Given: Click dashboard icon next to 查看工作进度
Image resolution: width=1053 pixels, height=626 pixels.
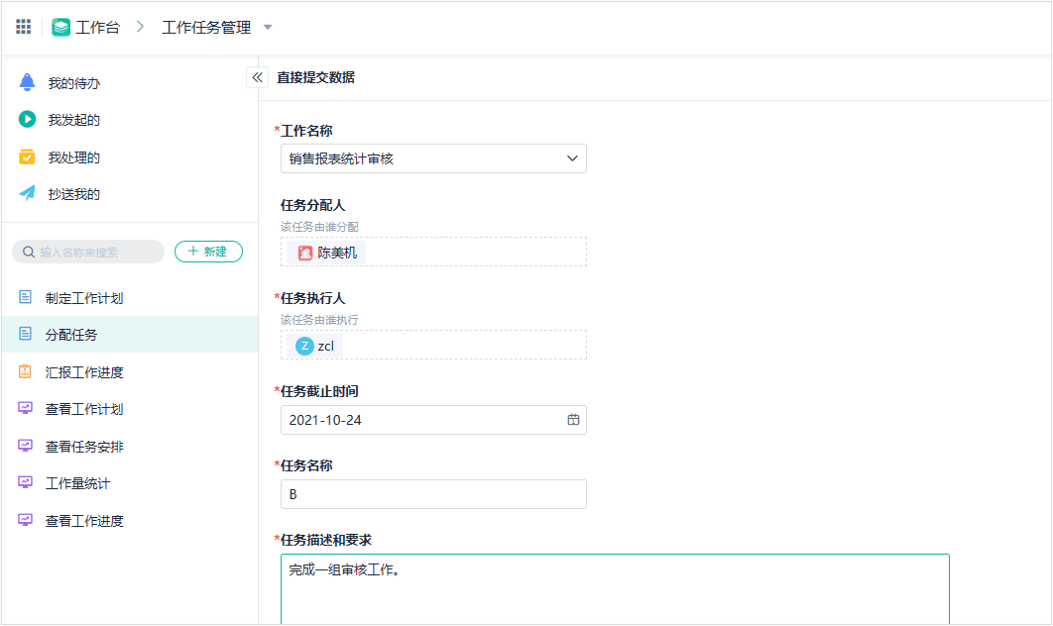Looking at the screenshot, I should click(26, 520).
